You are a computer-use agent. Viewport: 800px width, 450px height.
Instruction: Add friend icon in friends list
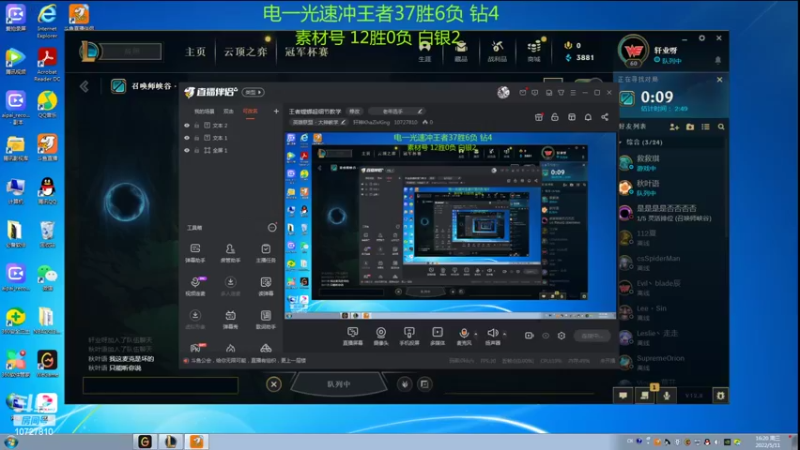[x=674, y=127]
